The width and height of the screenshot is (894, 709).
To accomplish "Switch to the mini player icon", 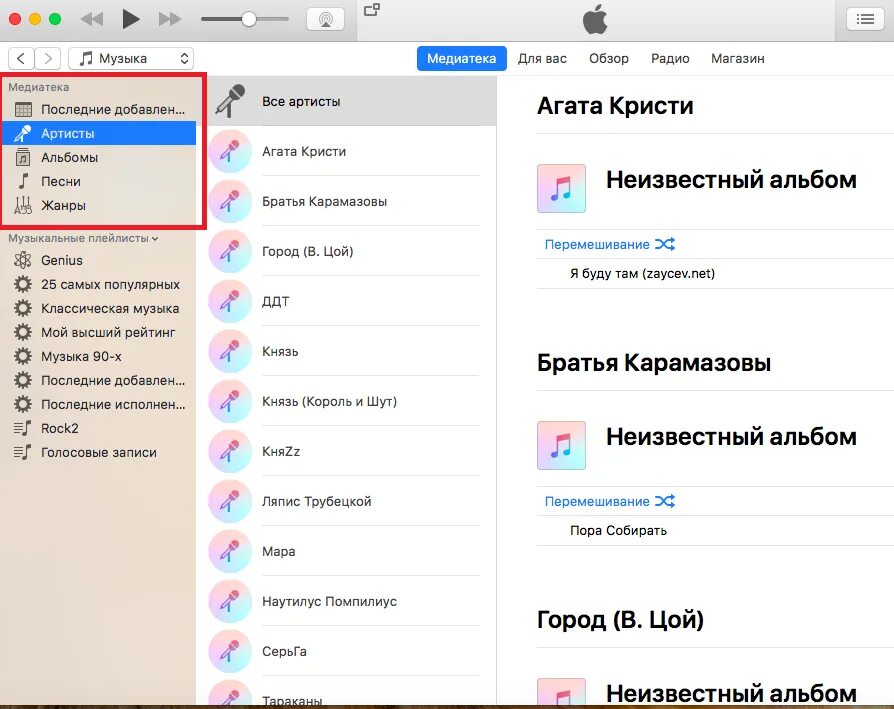I will pyautogui.click(x=372, y=10).
